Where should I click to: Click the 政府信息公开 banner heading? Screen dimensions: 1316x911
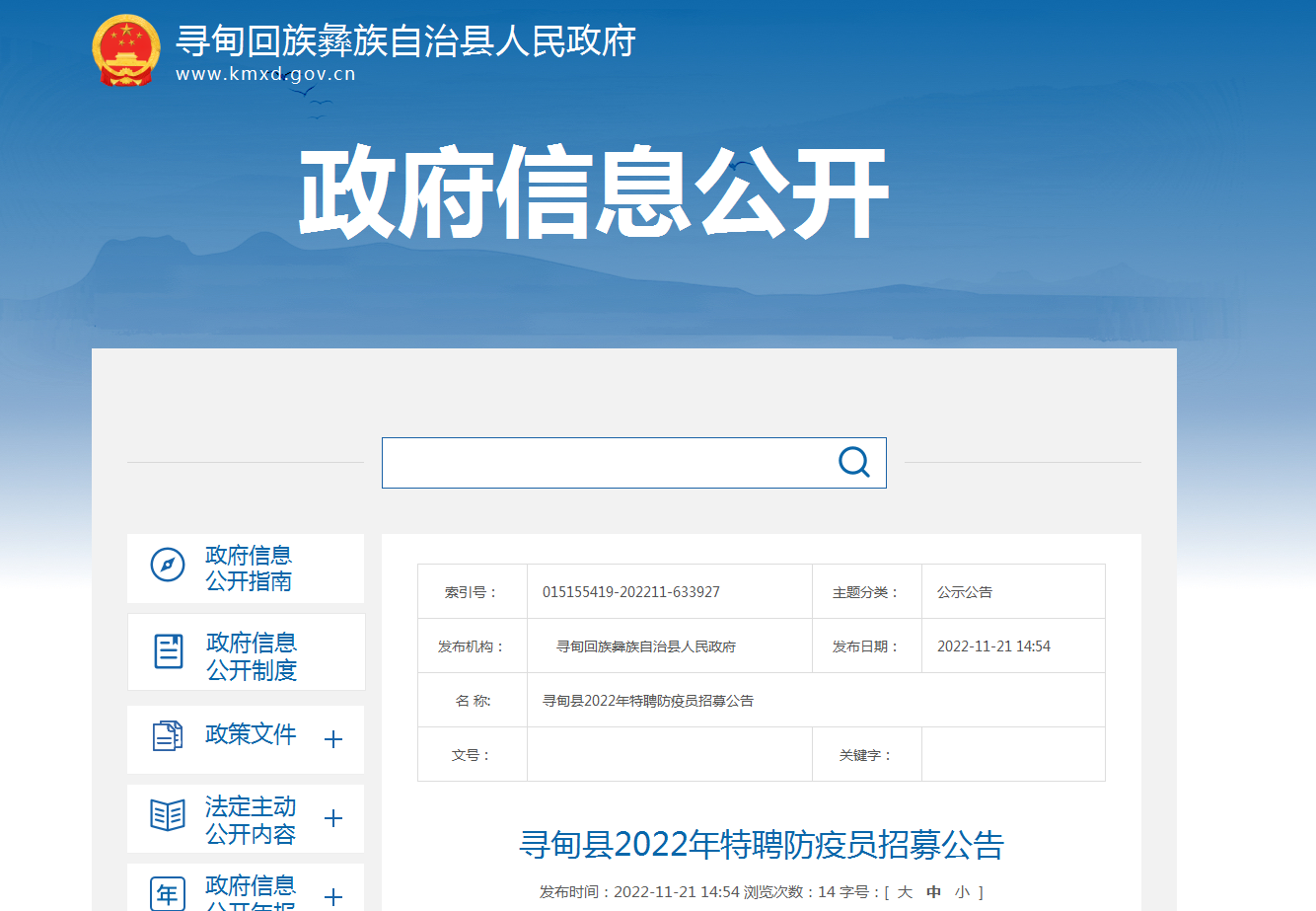click(594, 193)
